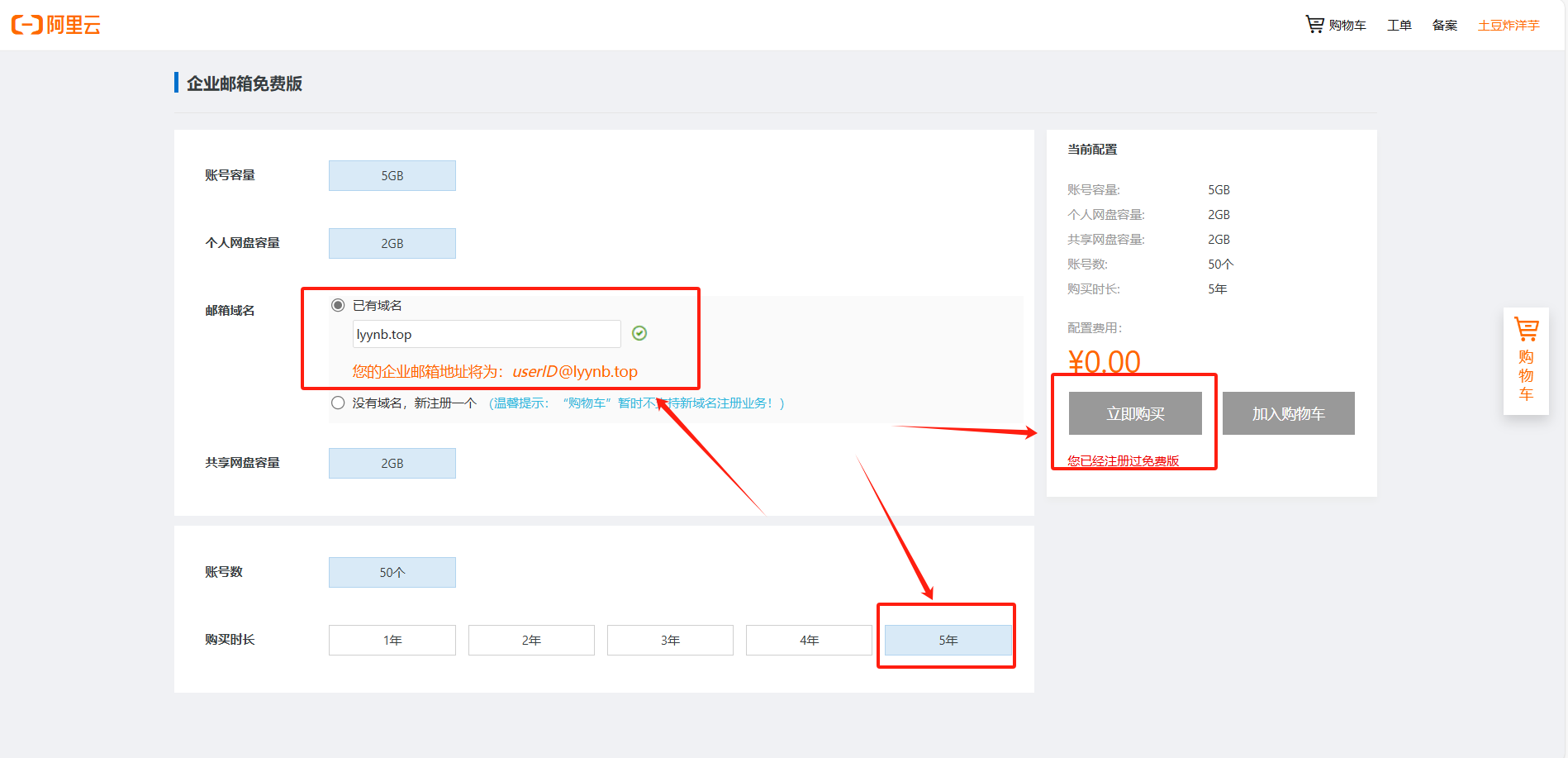Click the green domain validation checkmark

click(x=639, y=333)
